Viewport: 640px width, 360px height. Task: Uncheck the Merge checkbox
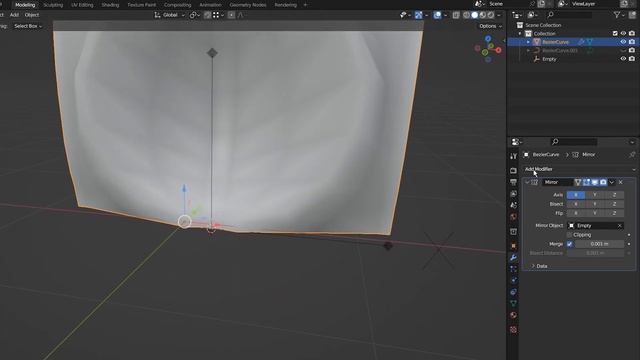pyautogui.click(x=569, y=244)
